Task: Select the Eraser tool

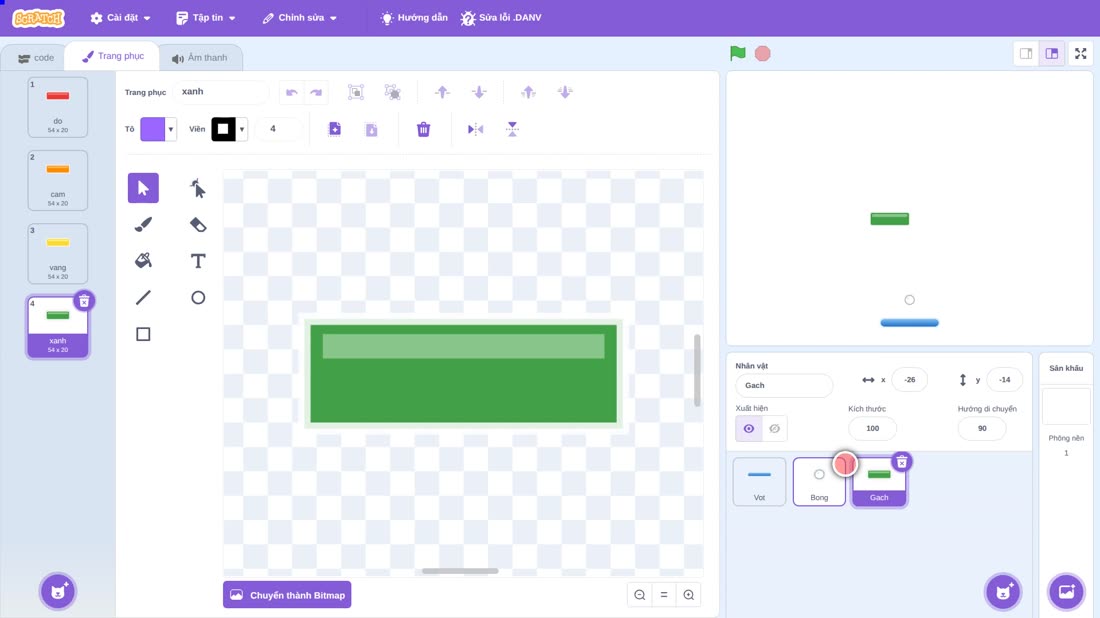Action: [x=198, y=224]
